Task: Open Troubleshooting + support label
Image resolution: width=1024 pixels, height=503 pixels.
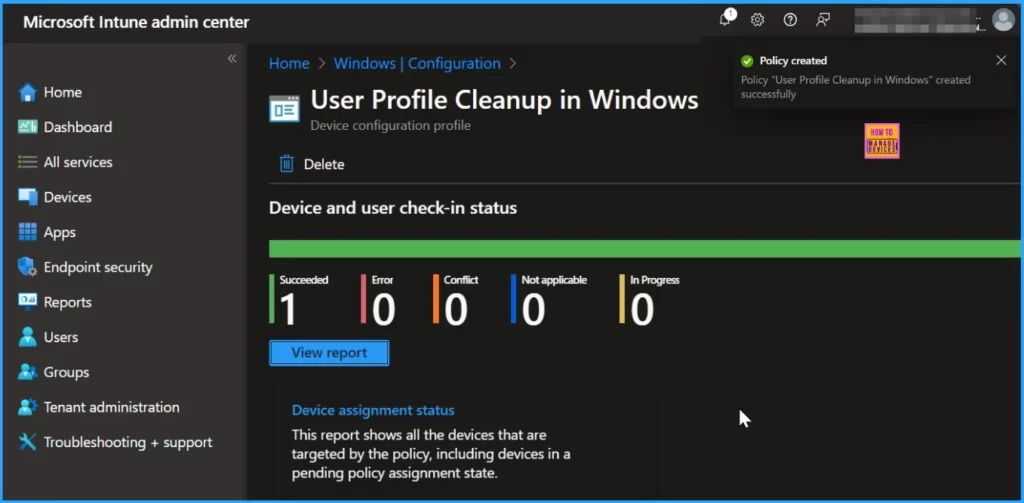Action: point(128,442)
